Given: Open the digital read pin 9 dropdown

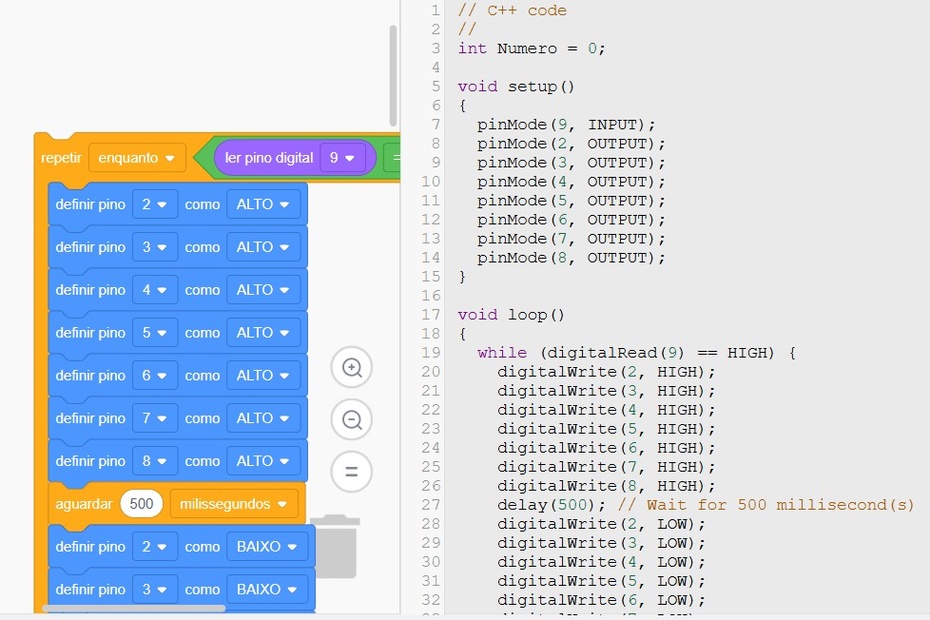Looking at the screenshot, I should click(341, 158).
